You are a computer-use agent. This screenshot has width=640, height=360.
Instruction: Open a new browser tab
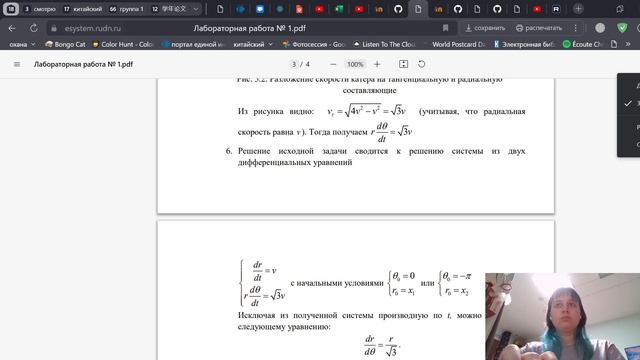(578, 9)
